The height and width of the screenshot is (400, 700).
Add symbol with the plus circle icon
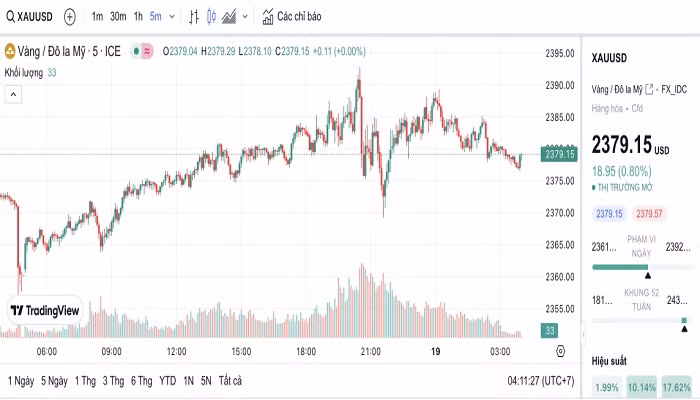[70, 17]
